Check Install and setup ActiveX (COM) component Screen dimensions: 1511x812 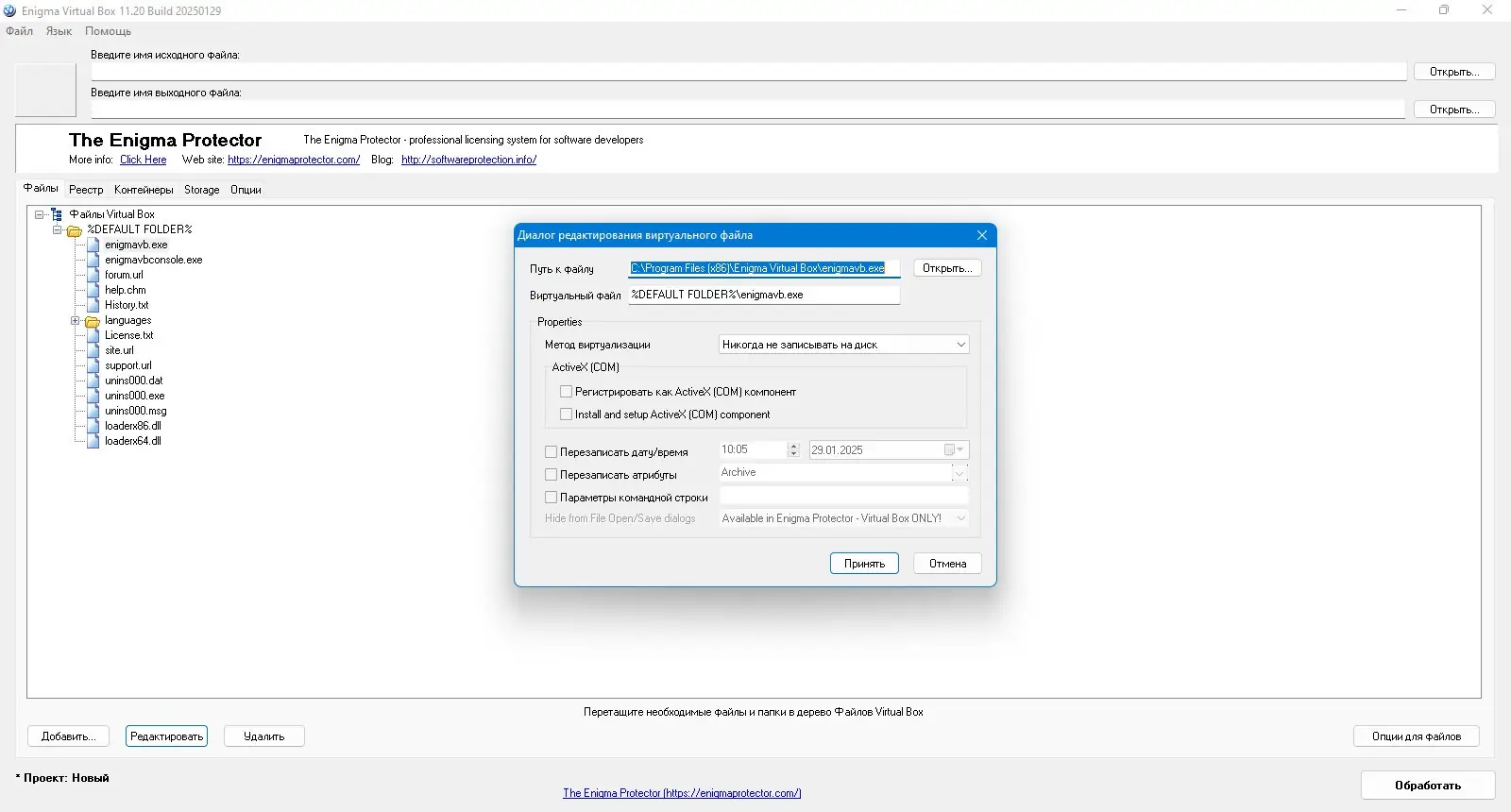click(567, 414)
